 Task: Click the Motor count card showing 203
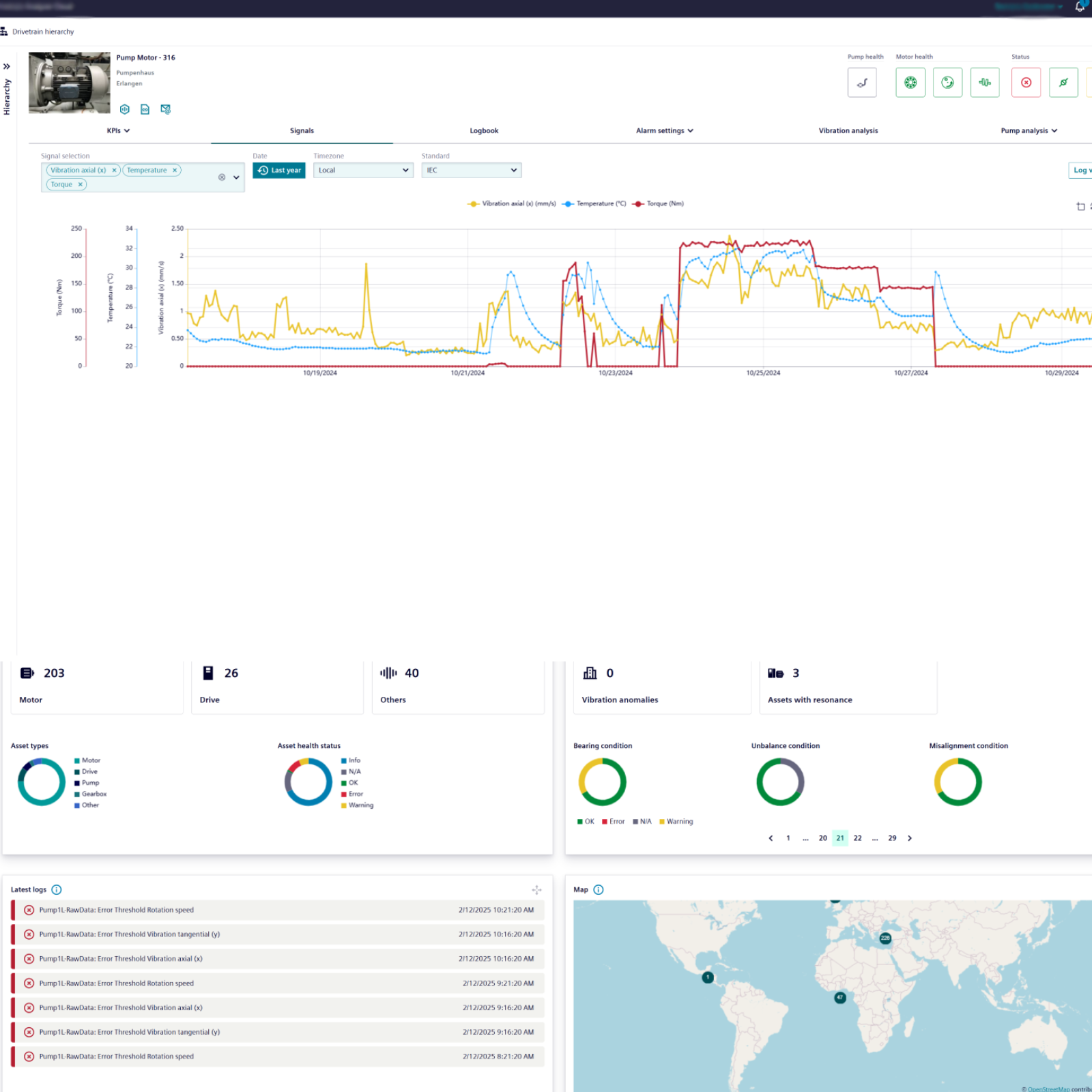tap(97, 687)
